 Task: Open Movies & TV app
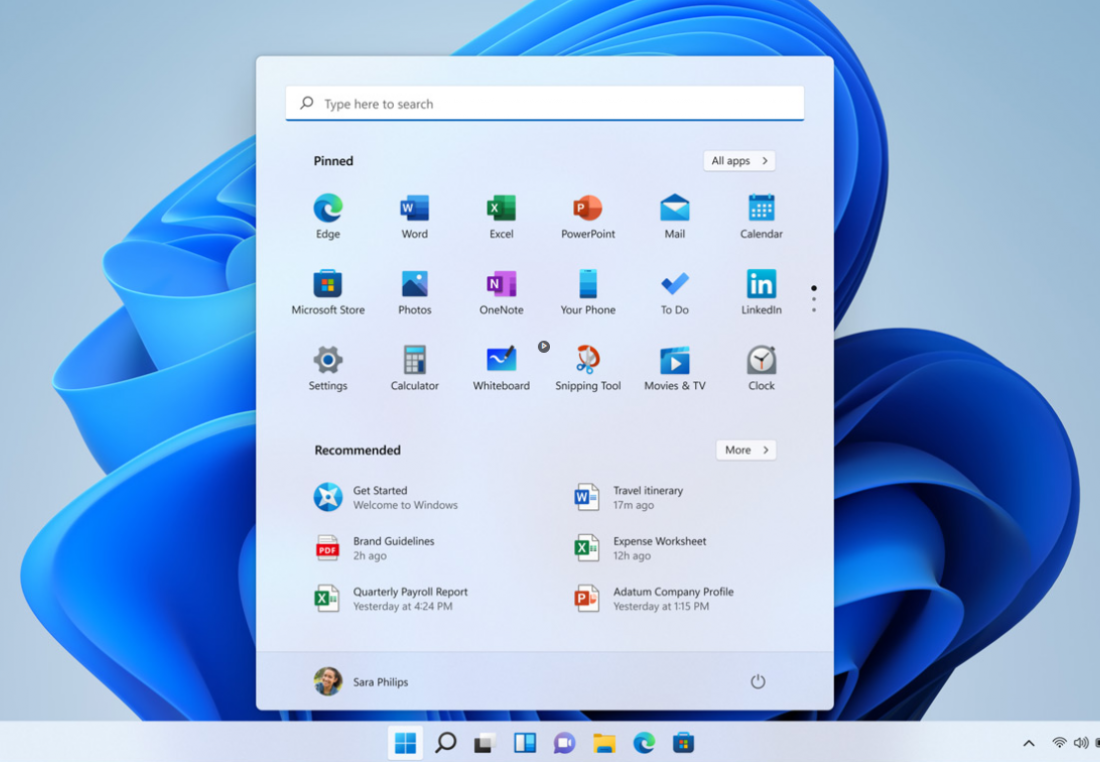675,368
